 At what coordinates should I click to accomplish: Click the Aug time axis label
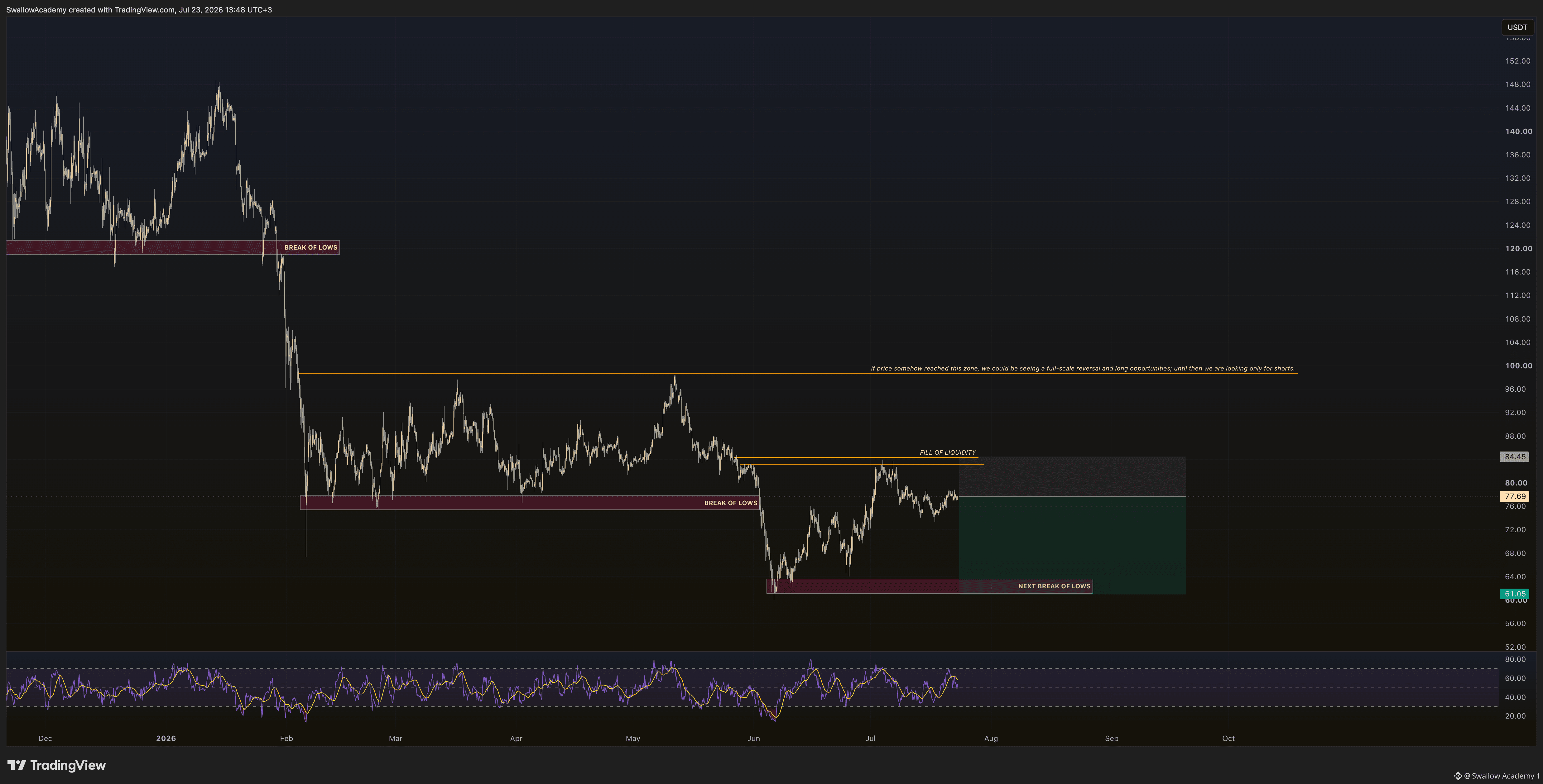[x=991, y=739]
